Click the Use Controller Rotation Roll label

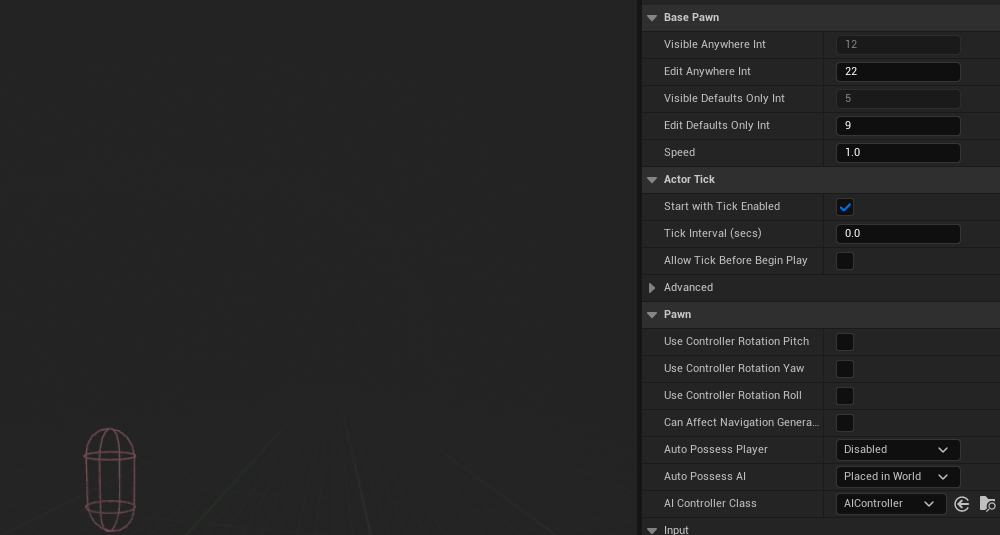click(x=733, y=396)
